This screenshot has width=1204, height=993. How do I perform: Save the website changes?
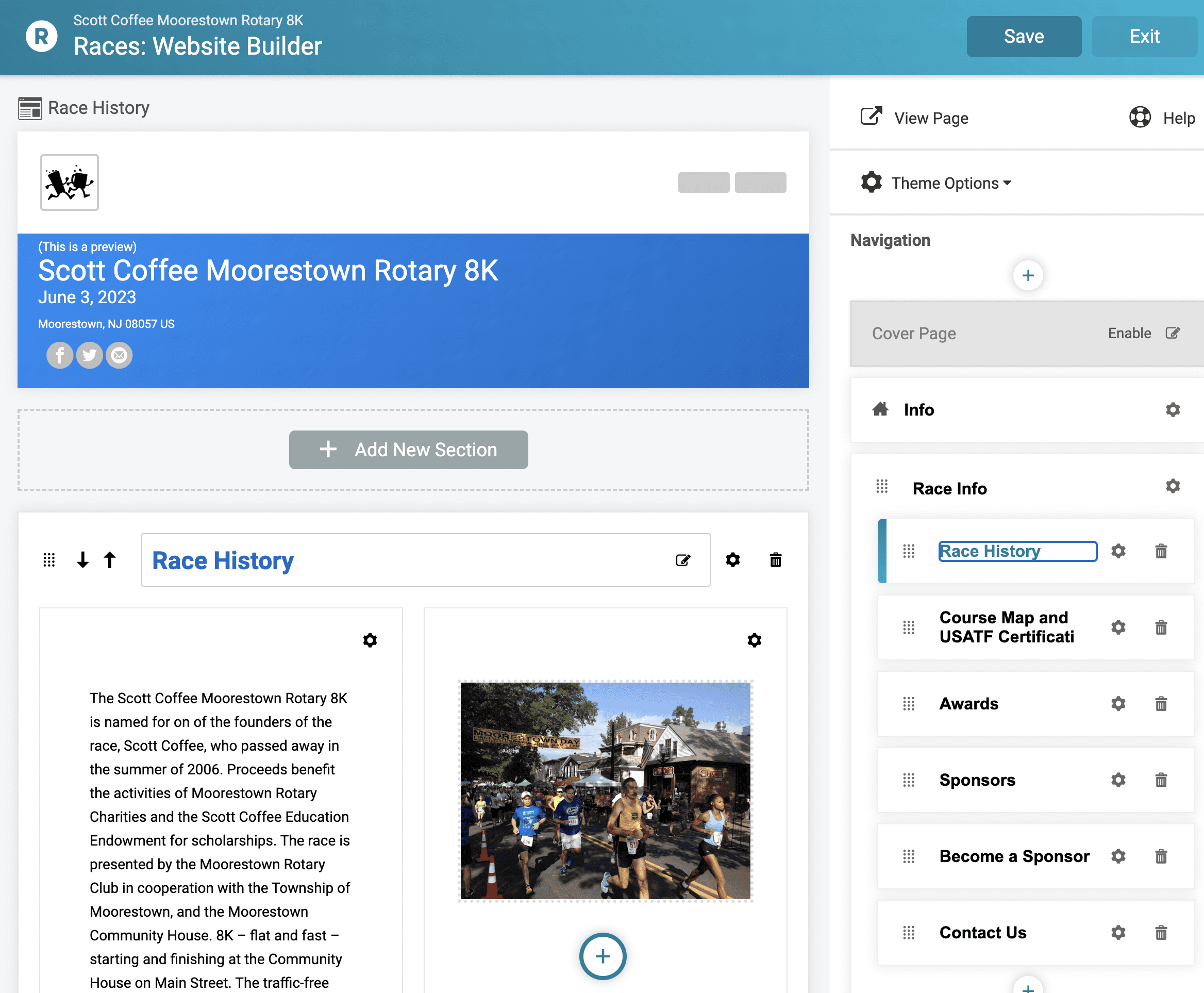1024,37
